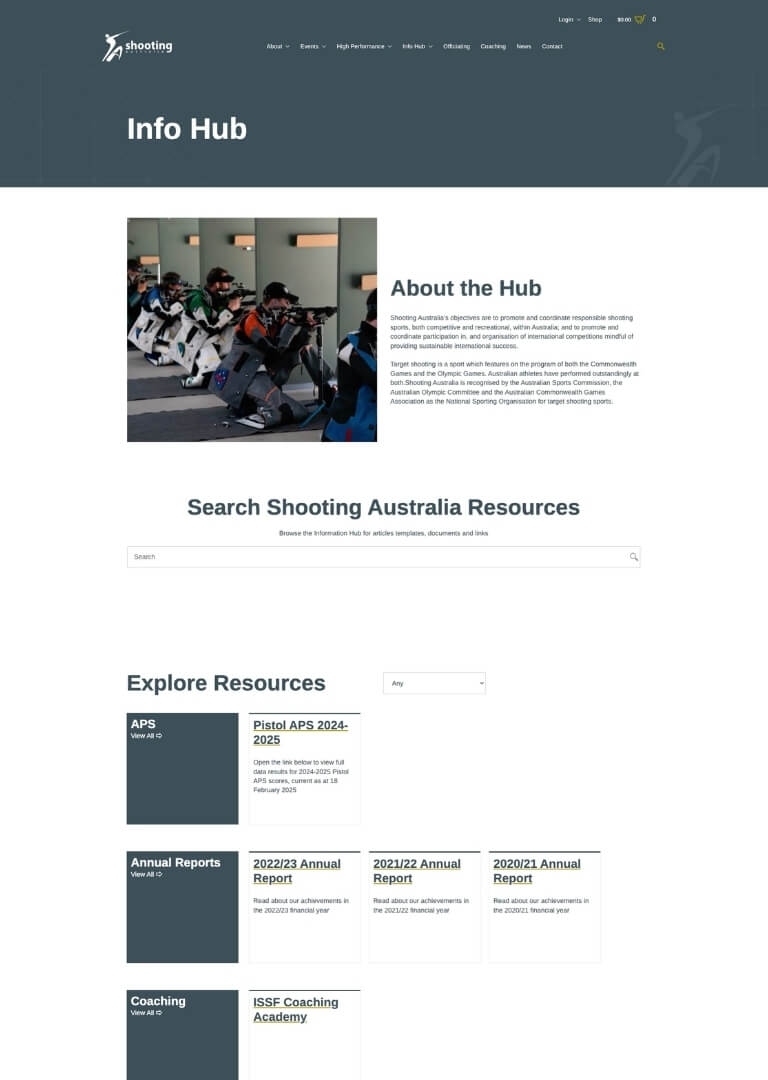The width and height of the screenshot is (768, 1080).
Task: Click the resources Search input field
Action: tap(384, 557)
